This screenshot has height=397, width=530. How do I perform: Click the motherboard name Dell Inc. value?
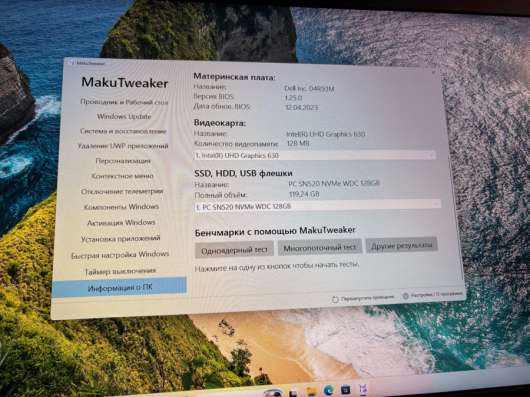click(309, 89)
